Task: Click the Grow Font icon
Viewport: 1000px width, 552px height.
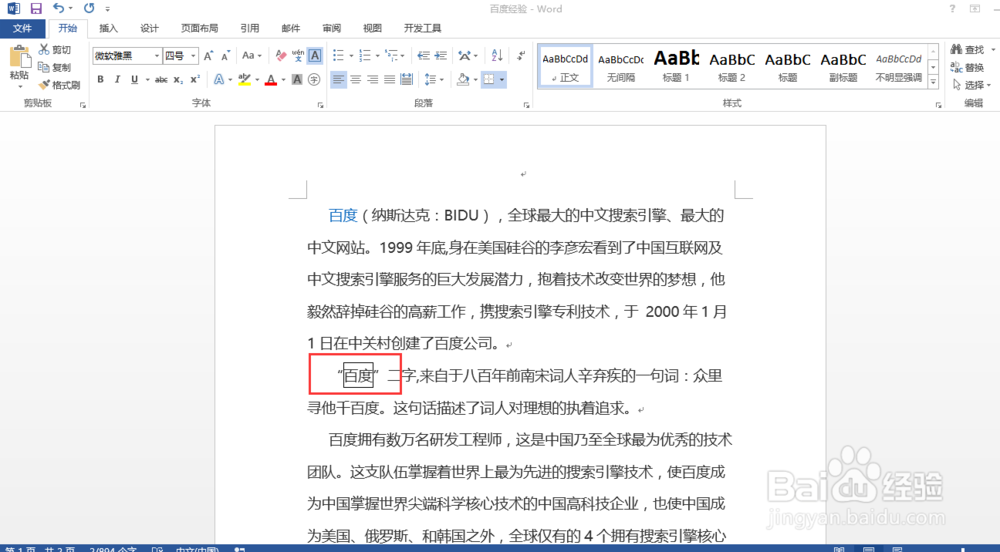Action: tap(209, 56)
